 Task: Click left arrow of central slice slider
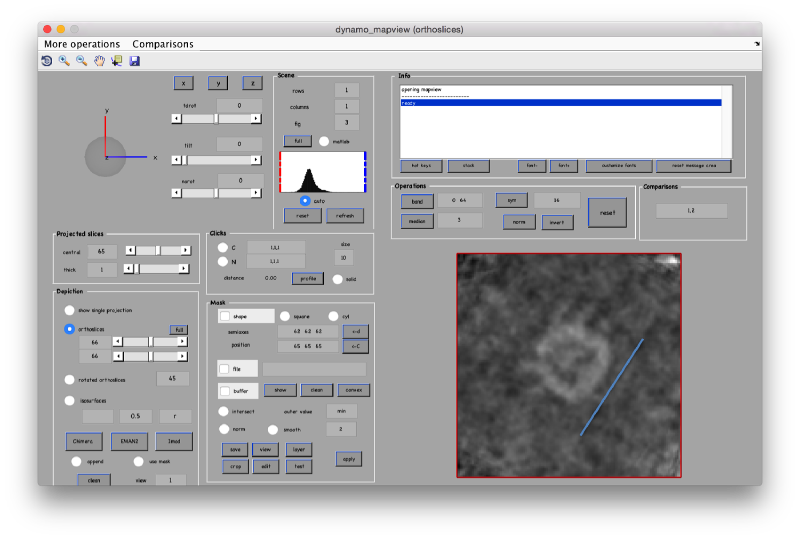(131, 250)
